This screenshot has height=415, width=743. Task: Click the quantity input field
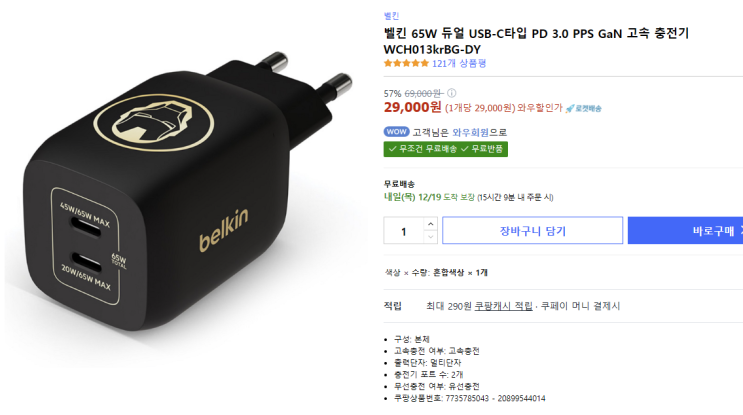404,231
